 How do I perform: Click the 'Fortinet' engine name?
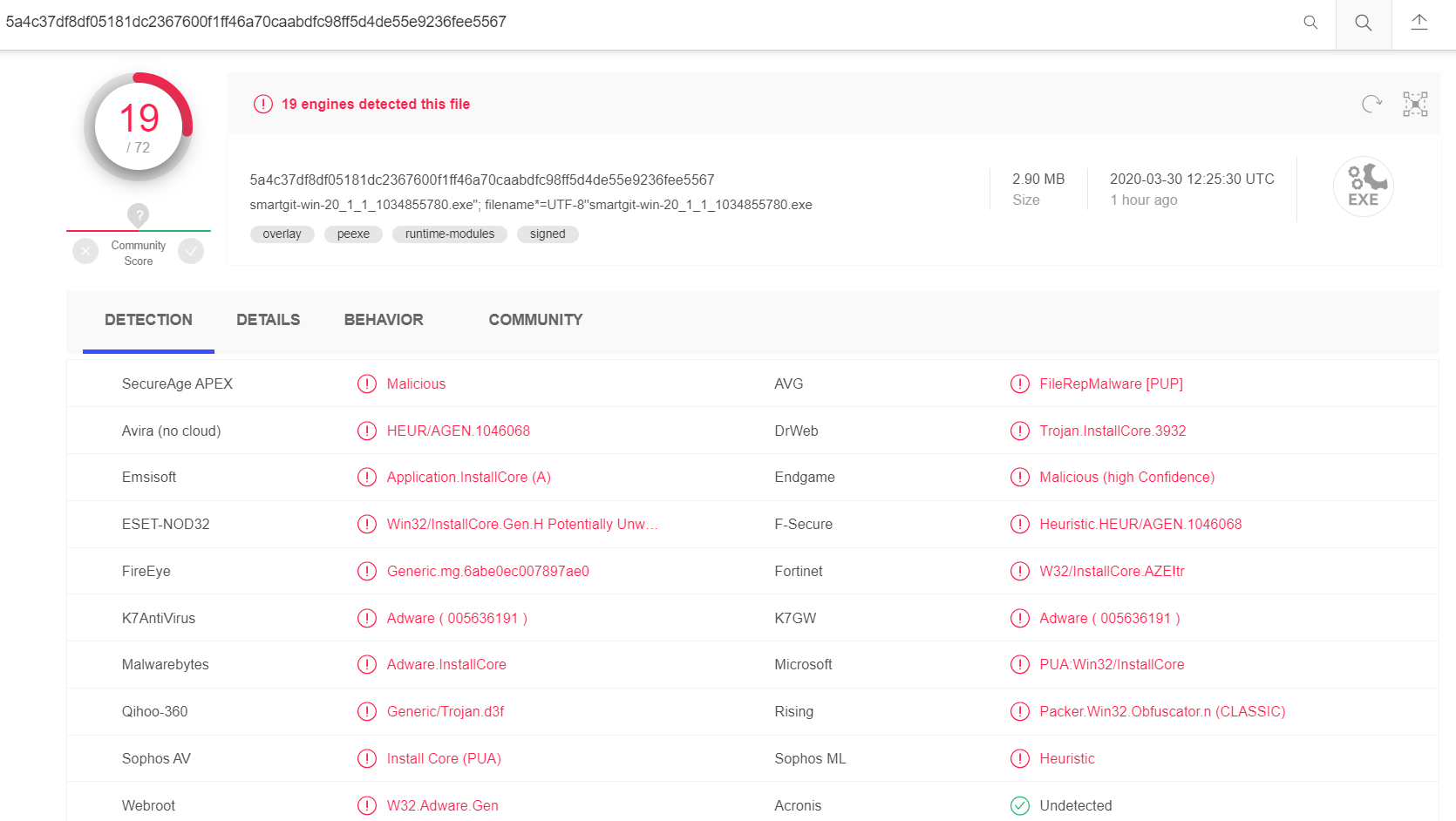(x=799, y=571)
